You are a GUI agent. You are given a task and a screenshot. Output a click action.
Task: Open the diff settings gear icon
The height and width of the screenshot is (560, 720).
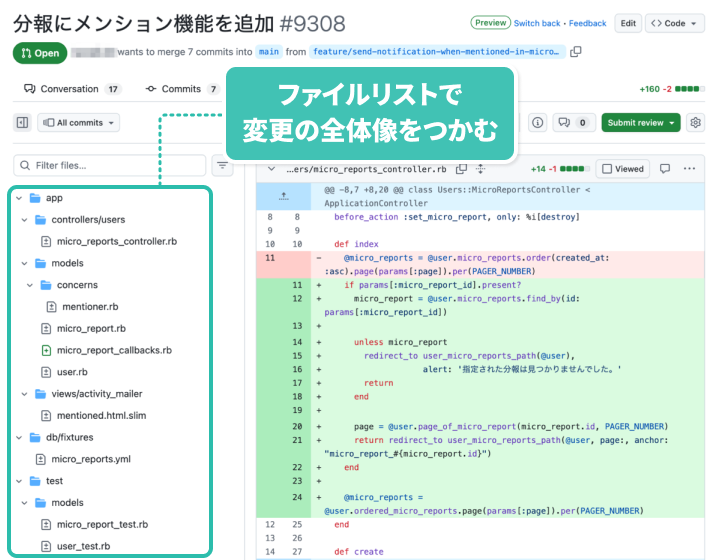[x=696, y=123]
